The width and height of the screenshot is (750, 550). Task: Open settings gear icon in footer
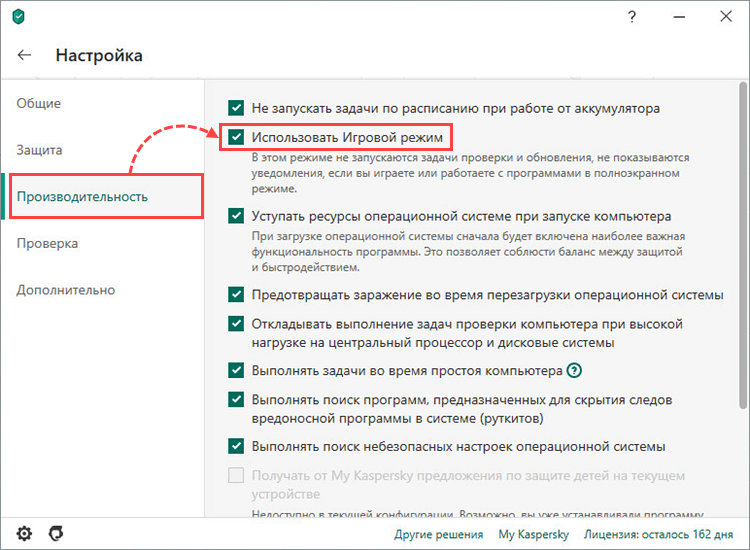[x=24, y=533]
